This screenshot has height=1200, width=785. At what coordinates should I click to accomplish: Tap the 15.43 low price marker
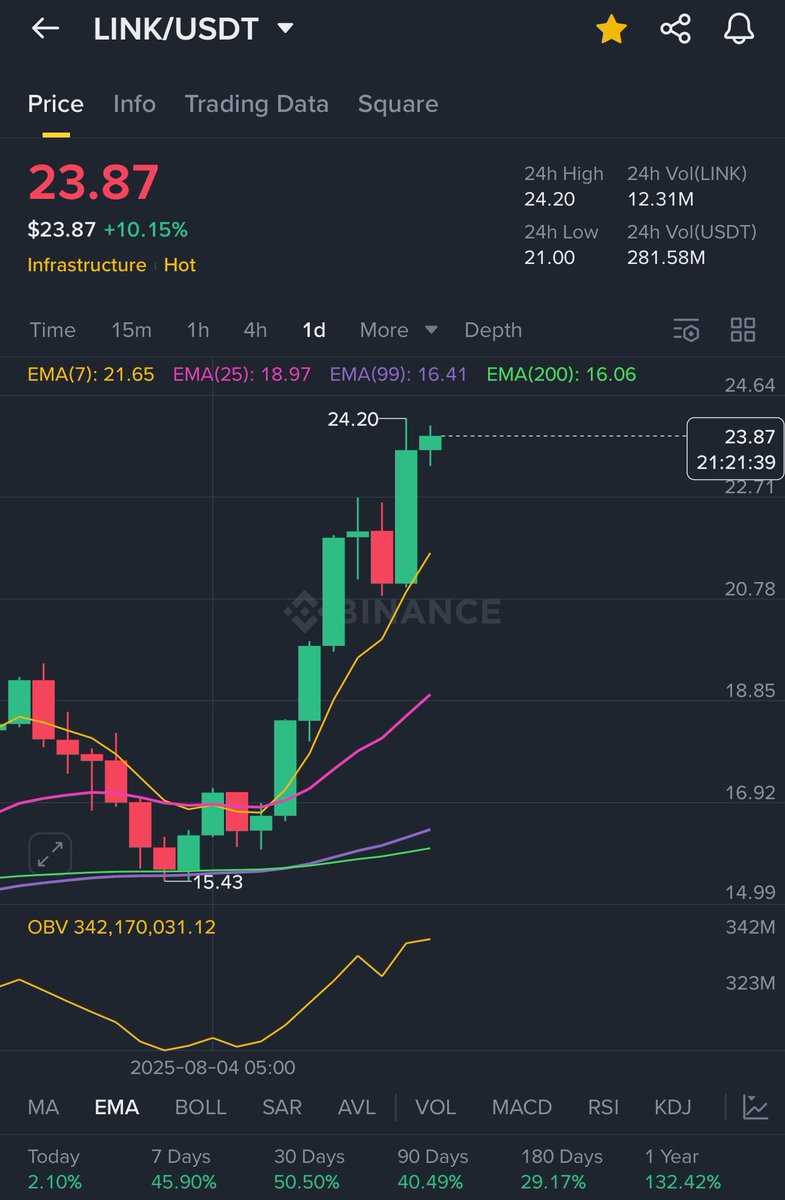[218, 882]
